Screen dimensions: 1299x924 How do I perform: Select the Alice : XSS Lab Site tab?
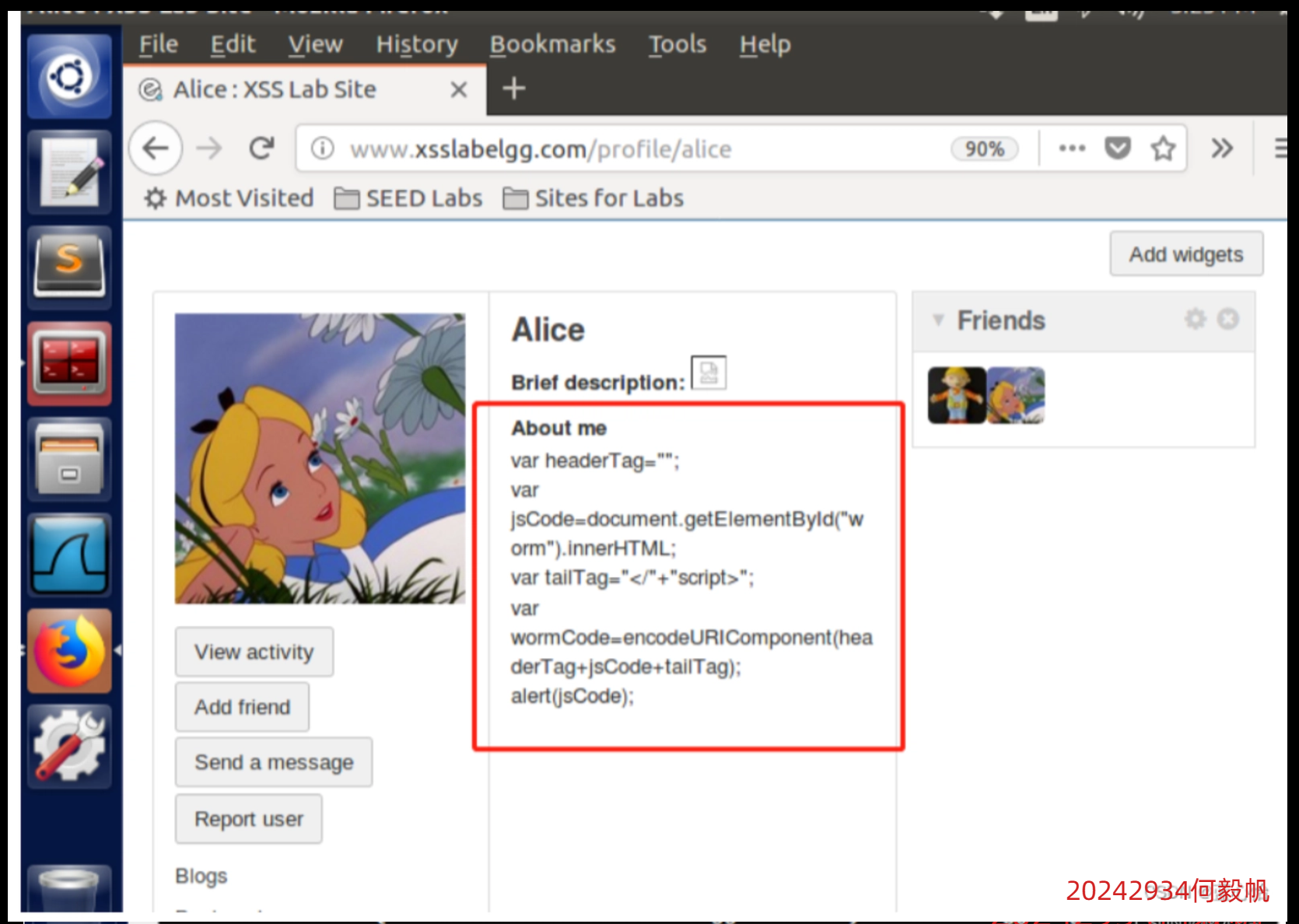click(305, 89)
